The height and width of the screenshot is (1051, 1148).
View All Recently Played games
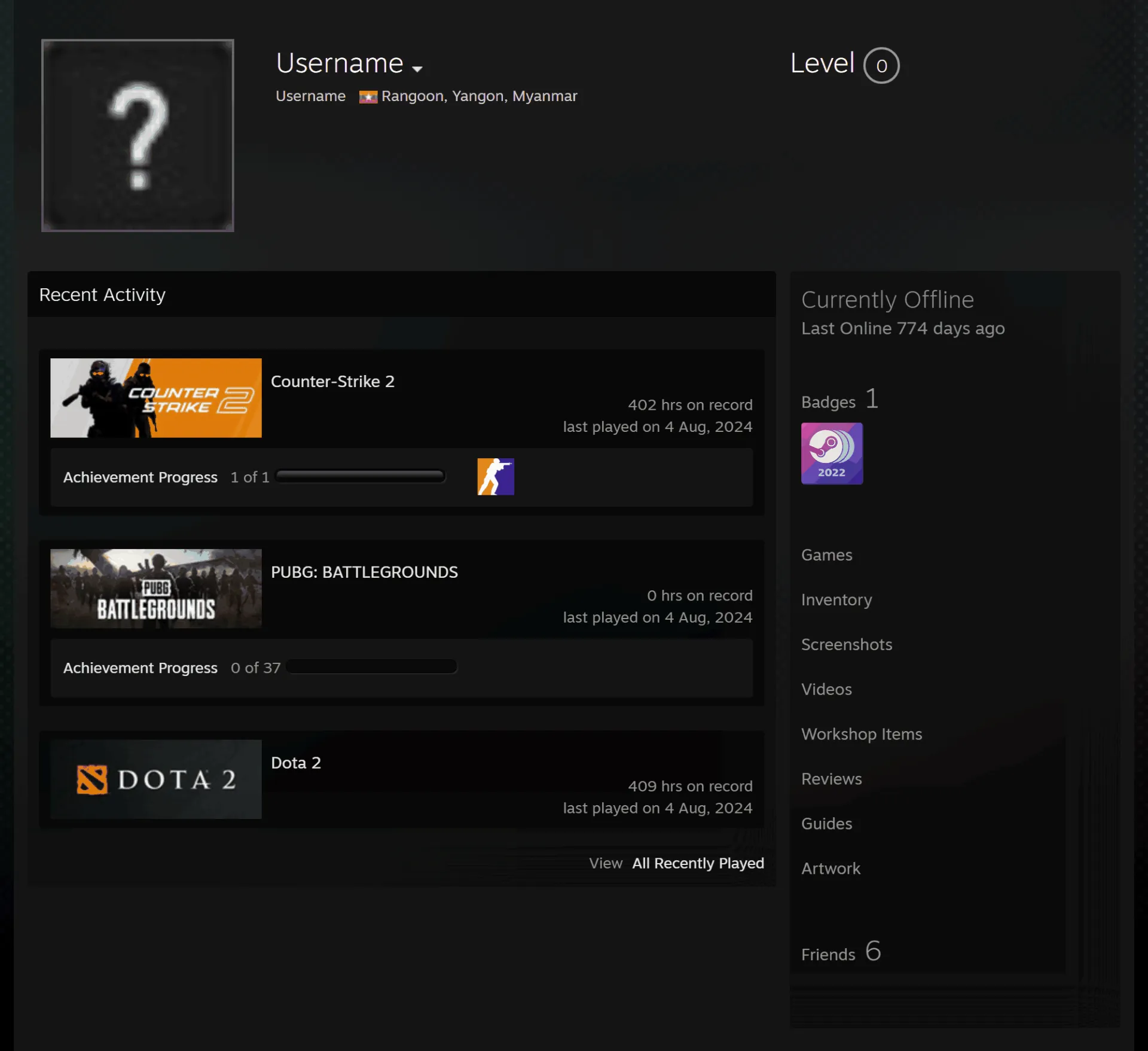(698, 863)
